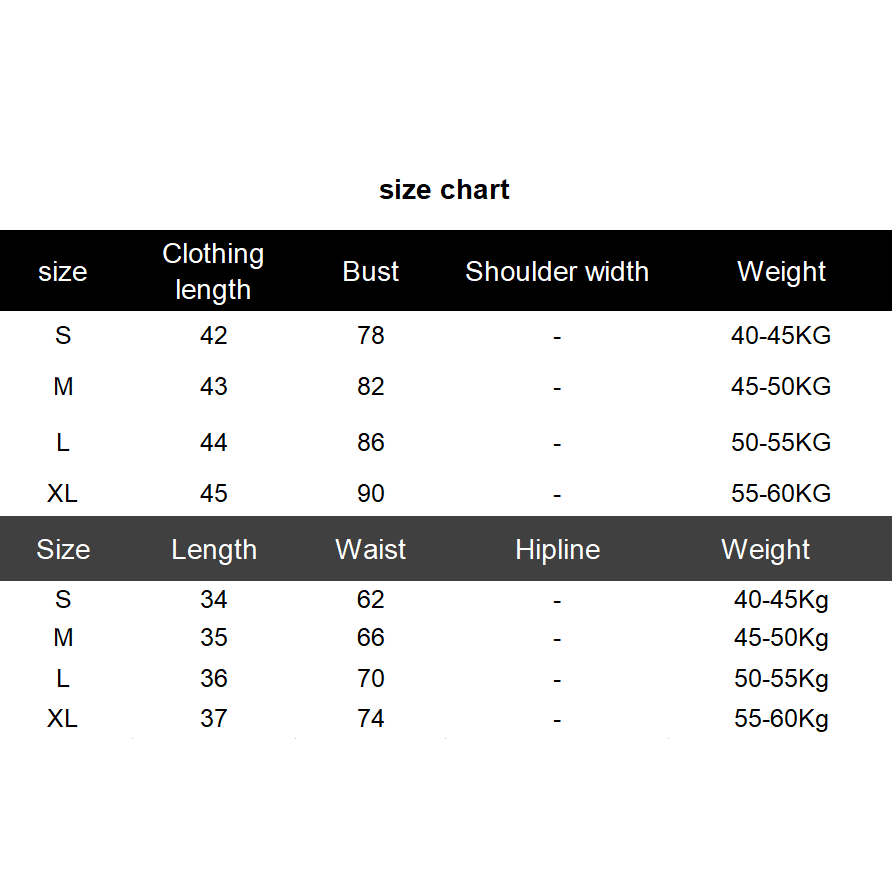The width and height of the screenshot is (892, 892).
Task: Select the waist value 74
Action: click(x=371, y=718)
